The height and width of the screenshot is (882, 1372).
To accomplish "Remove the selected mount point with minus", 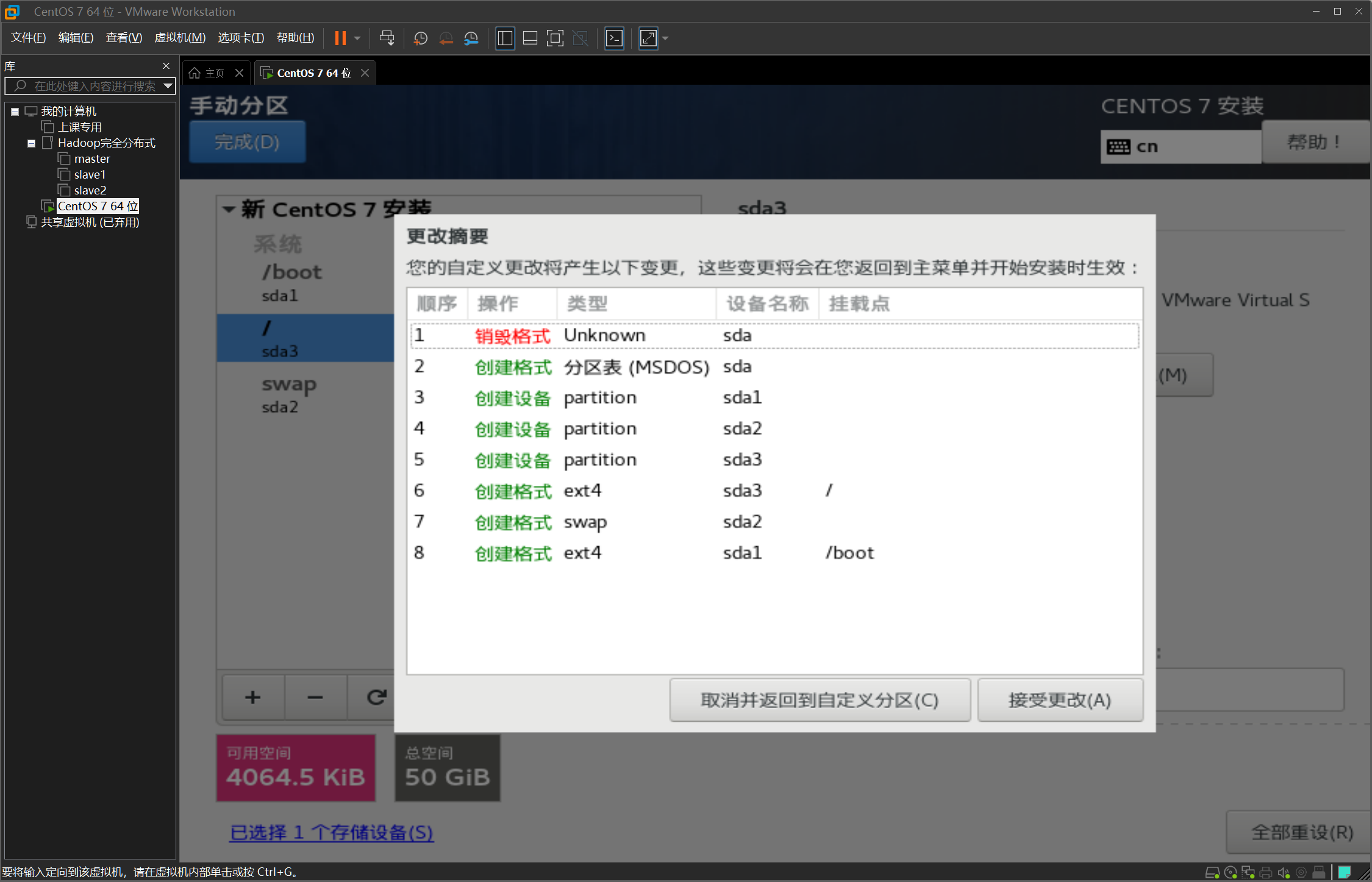I will (x=315, y=697).
